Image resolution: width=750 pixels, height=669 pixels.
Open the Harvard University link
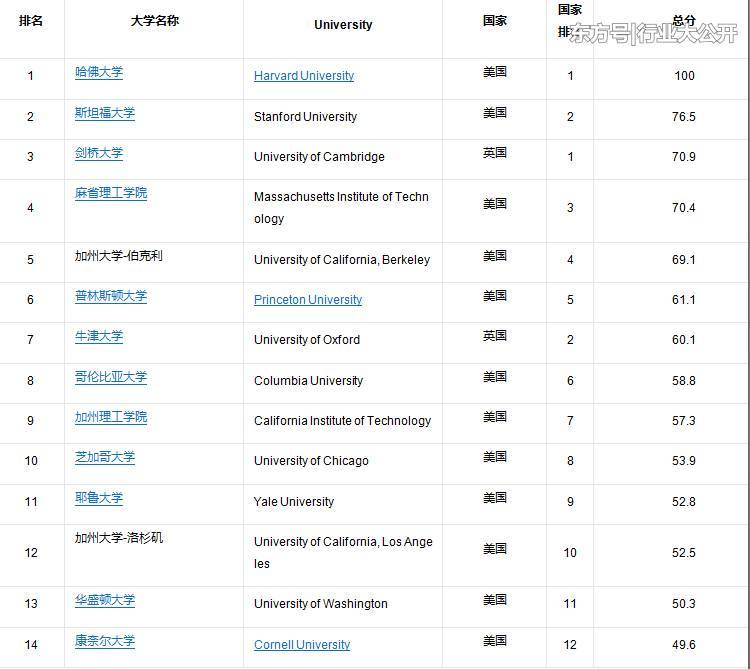[x=304, y=76]
